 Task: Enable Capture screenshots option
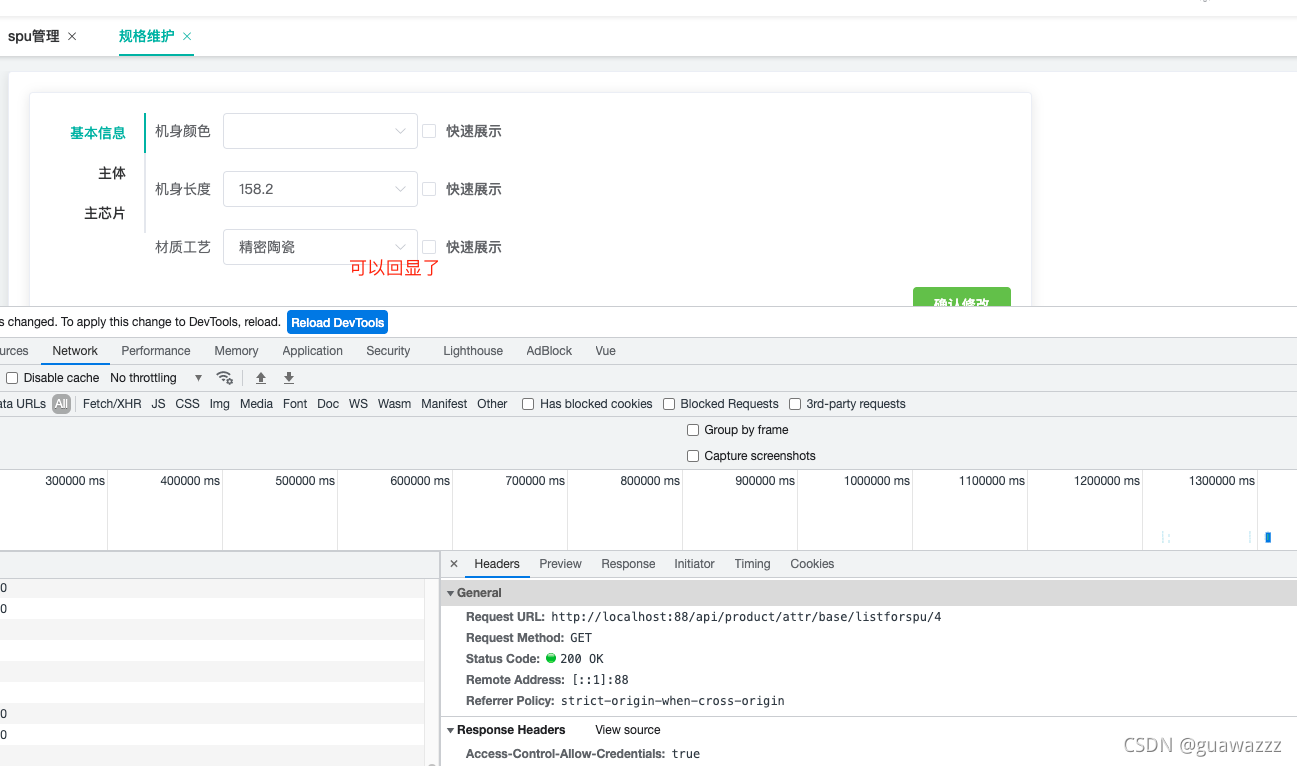tap(693, 456)
